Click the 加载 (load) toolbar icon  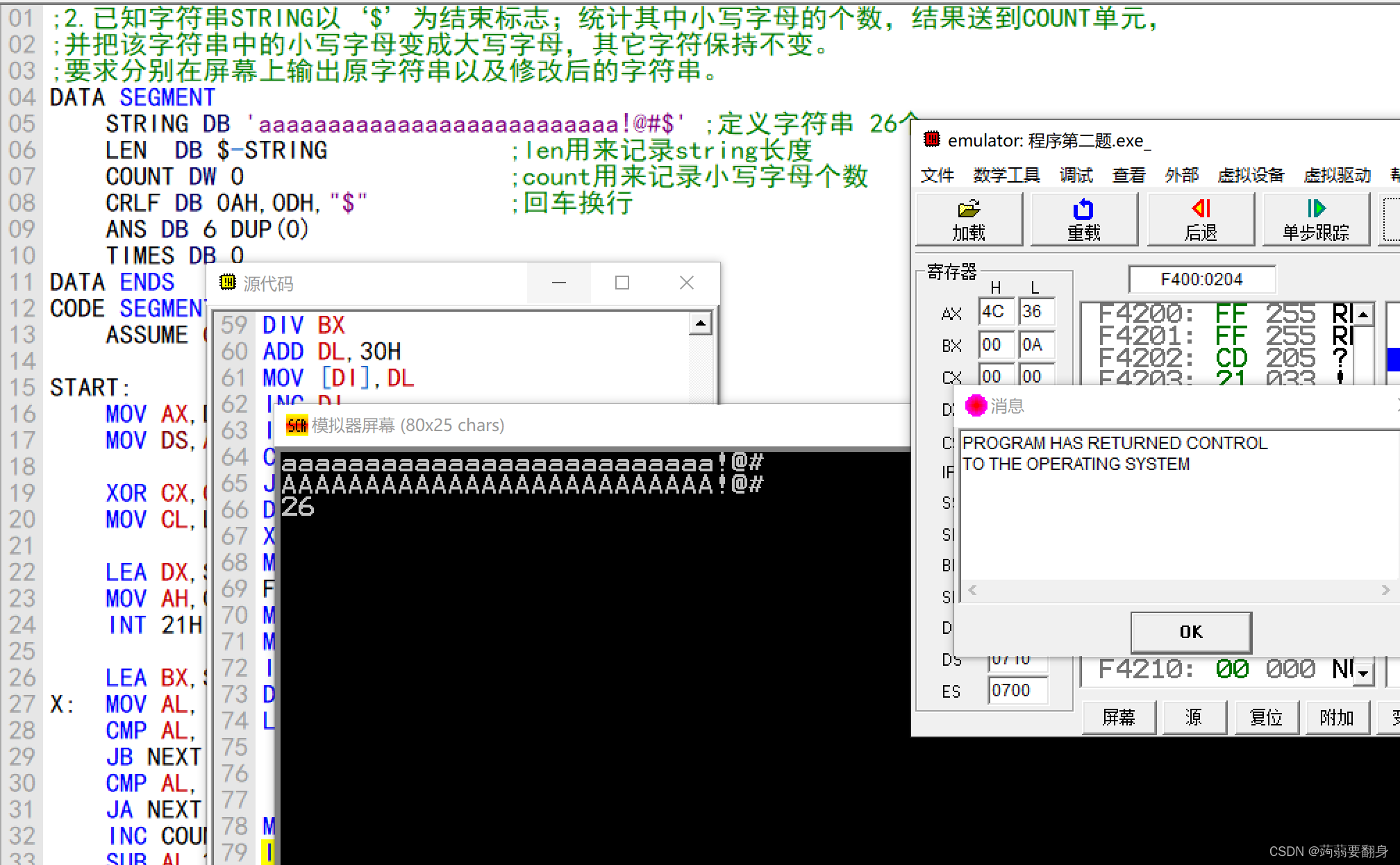pyautogui.click(x=969, y=209)
